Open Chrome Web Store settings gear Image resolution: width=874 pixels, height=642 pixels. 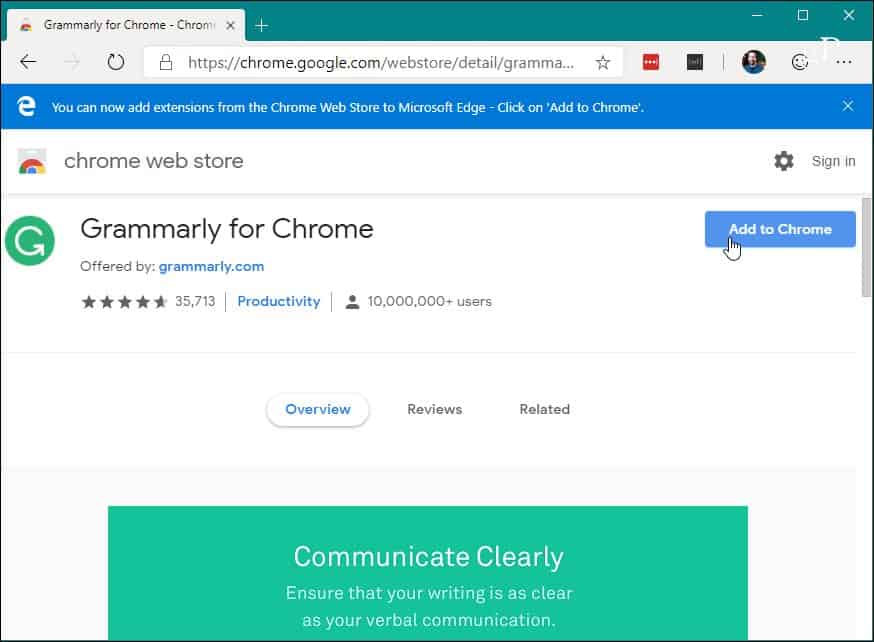pyautogui.click(x=784, y=161)
